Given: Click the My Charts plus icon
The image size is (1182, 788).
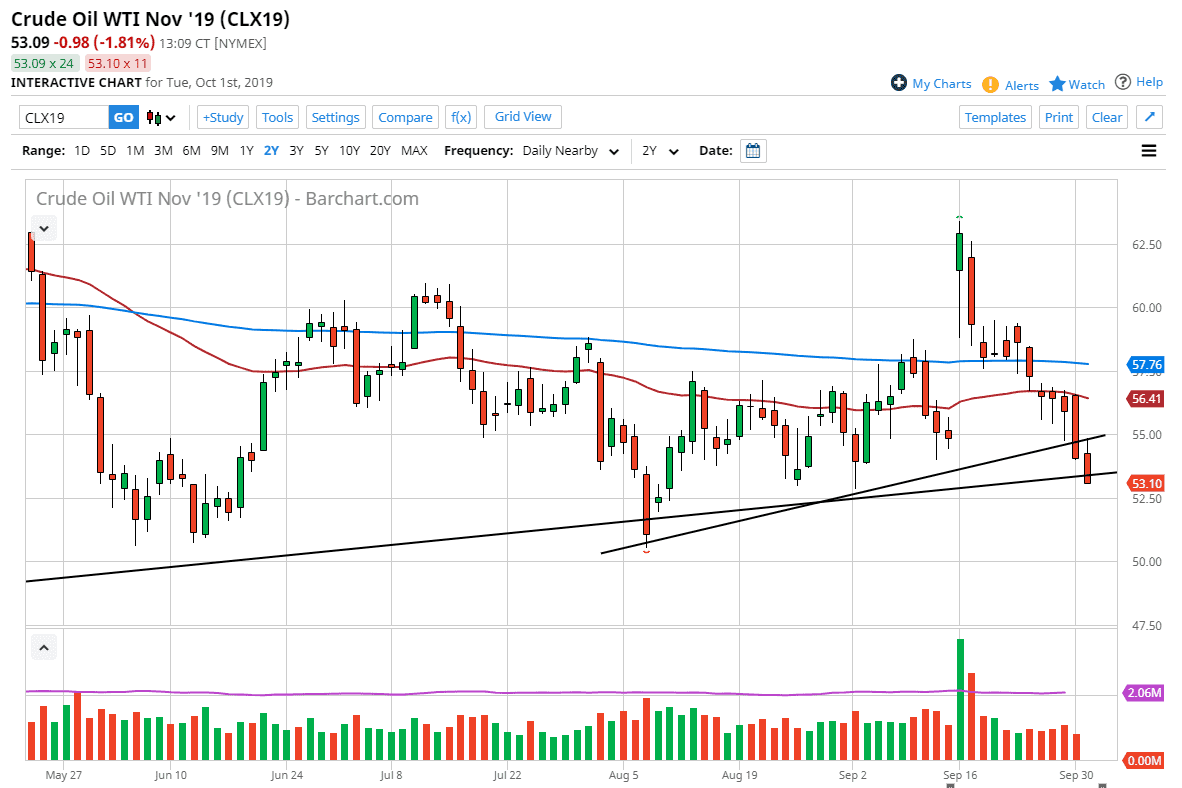Looking at the screenshot, I should 900,84.
